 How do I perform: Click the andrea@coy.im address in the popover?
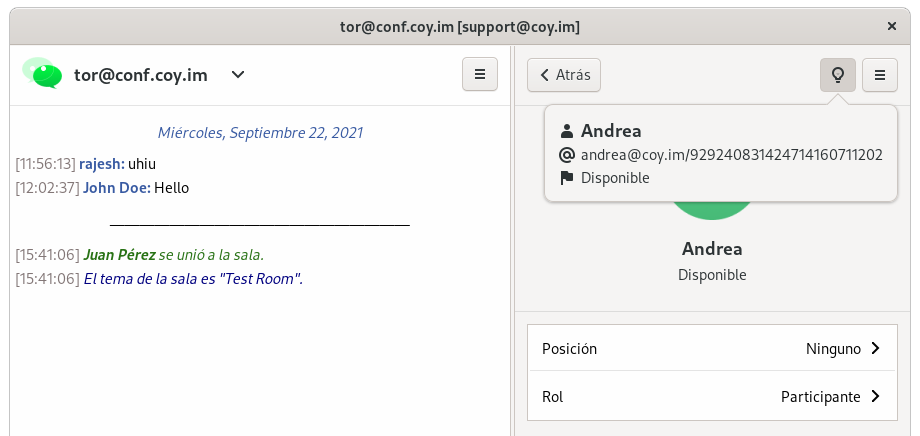click(x=731, y=155)
